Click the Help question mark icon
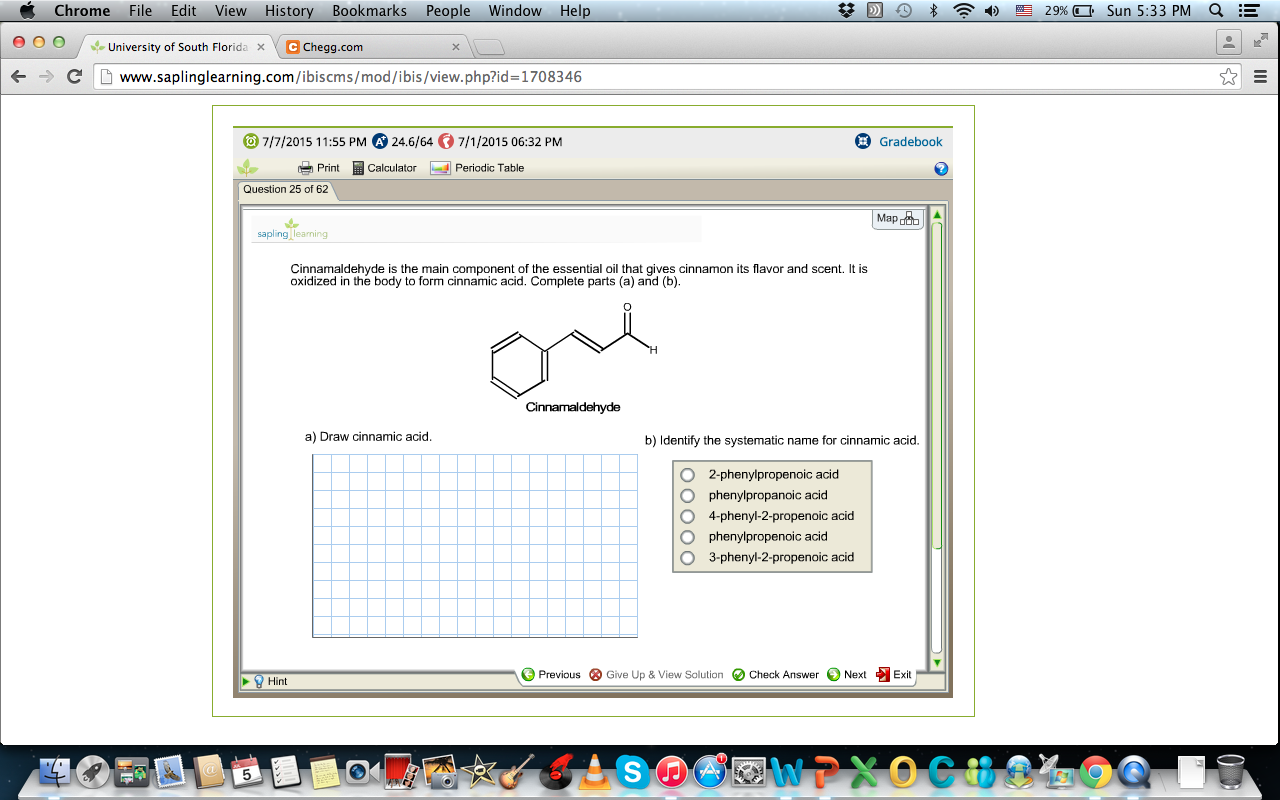Viewport: 1280px width, 800px height. pos(940,168)
